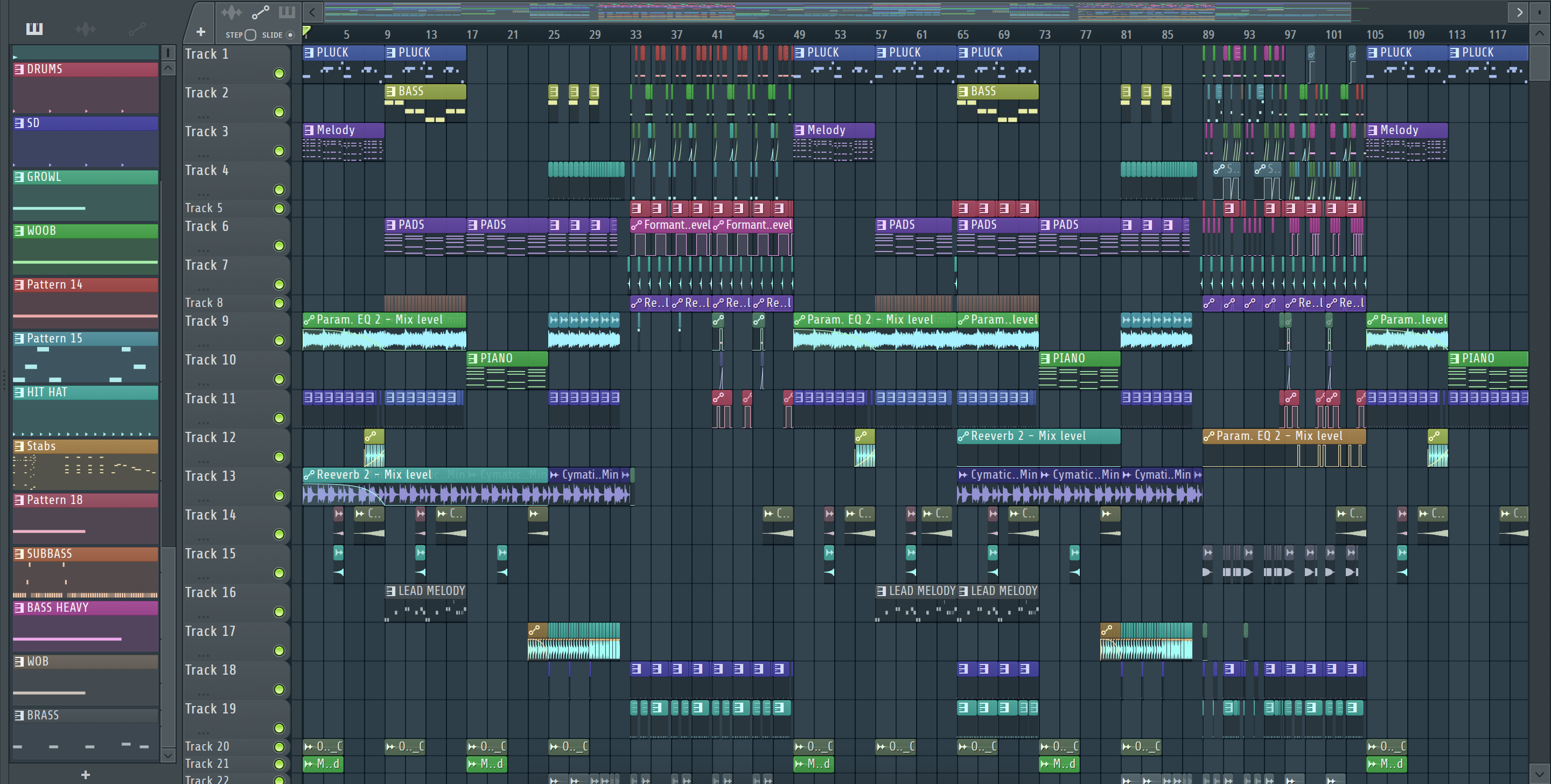Select the DRUMS pattern in picker
Image resolution: width=1551 pixels, height=784 pixels.
click(x=86, y=87)
